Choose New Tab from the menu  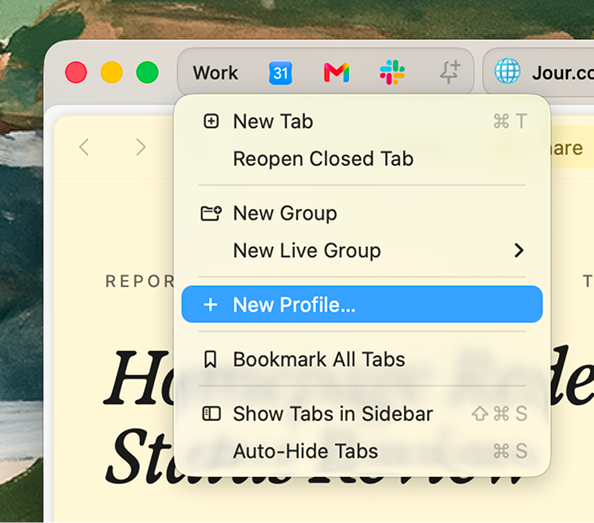[362, 122]
